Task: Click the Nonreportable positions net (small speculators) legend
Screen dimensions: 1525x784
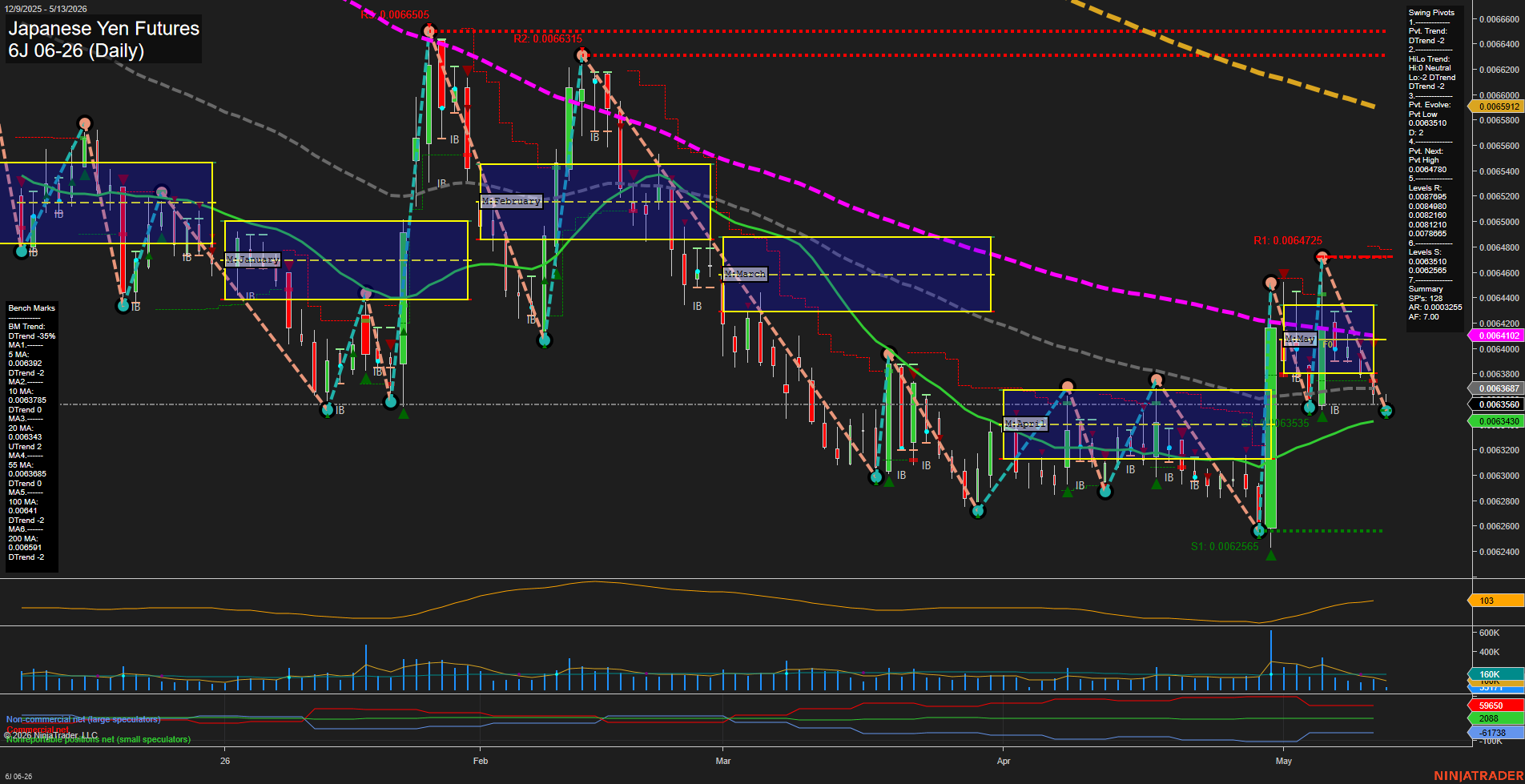Action: pos(99,739)
